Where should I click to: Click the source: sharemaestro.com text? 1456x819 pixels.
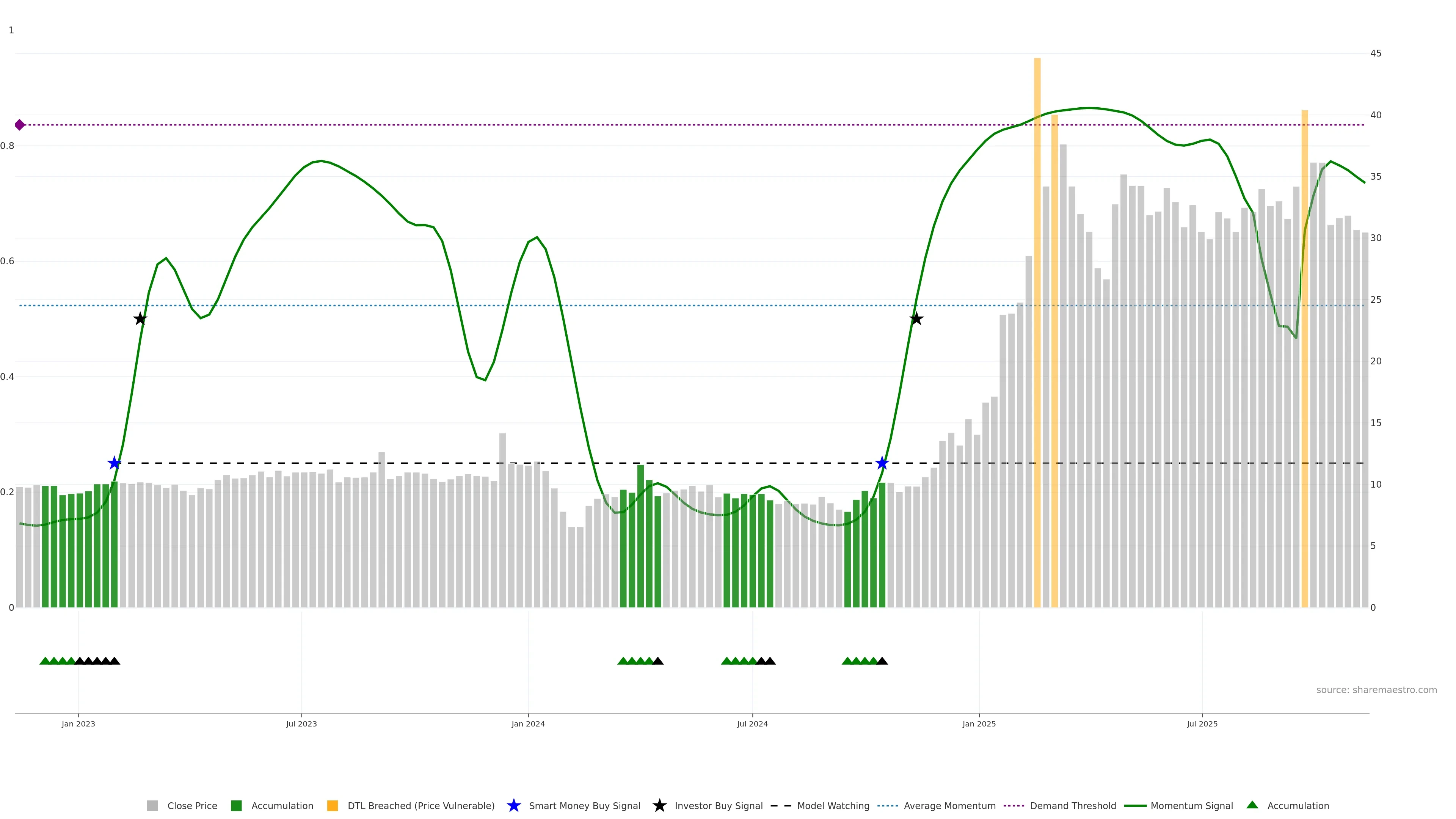[1376, 690]
